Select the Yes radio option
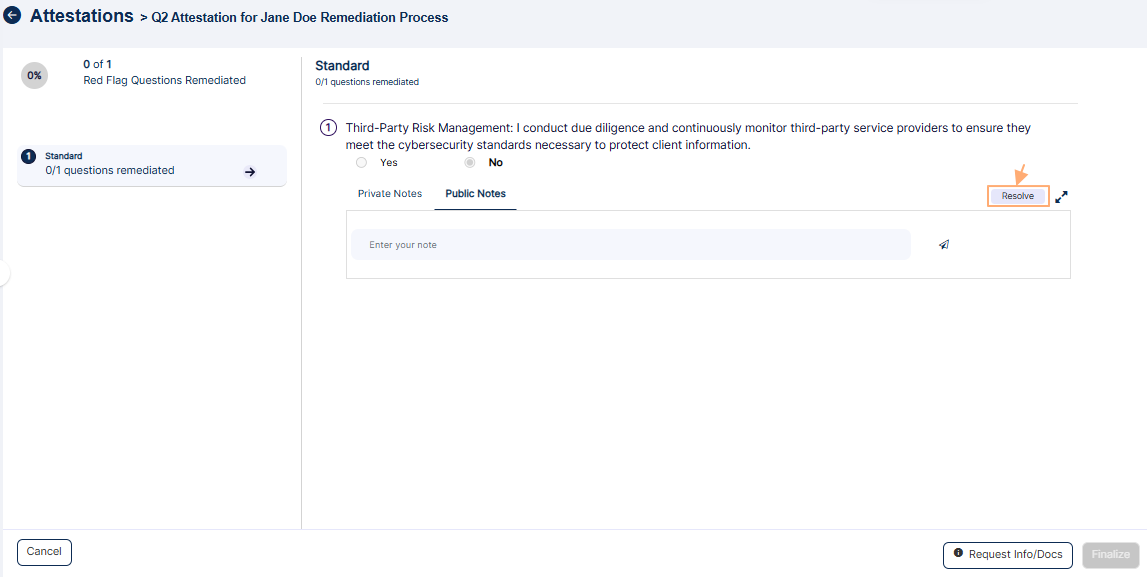 coord(361,162)
